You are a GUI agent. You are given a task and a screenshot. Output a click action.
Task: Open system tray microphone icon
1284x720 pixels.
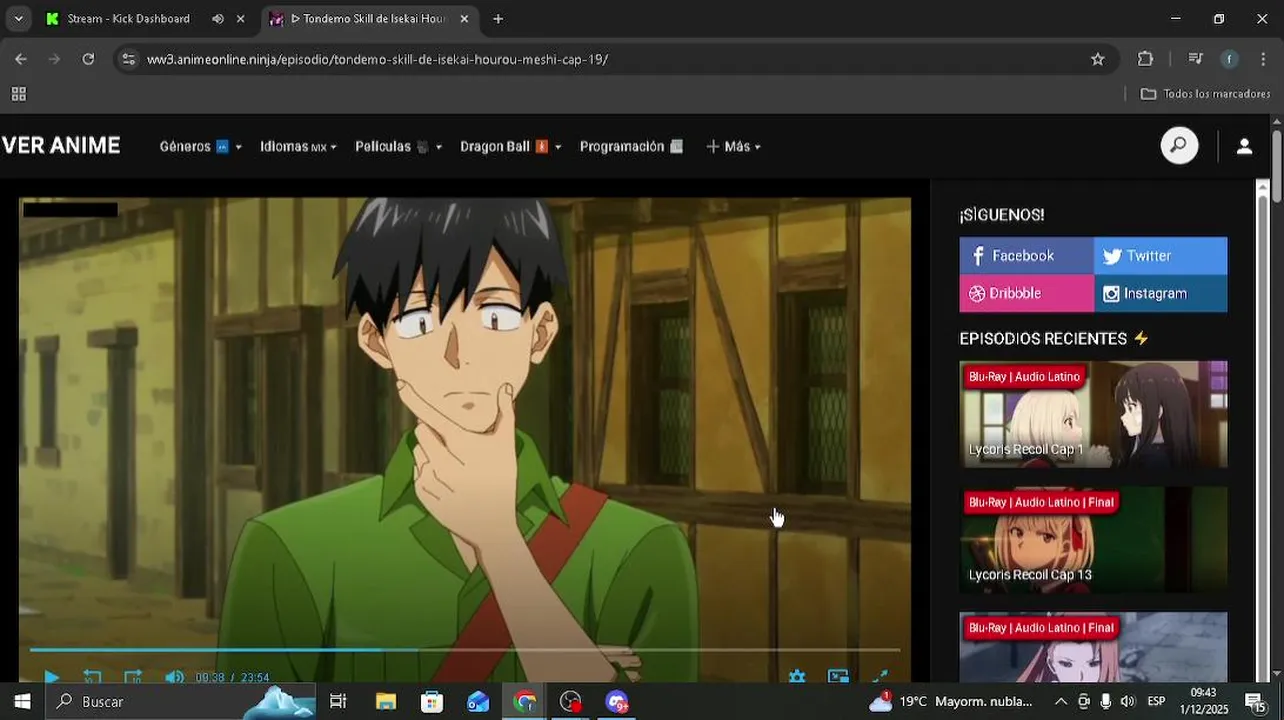coord(1105,702)
